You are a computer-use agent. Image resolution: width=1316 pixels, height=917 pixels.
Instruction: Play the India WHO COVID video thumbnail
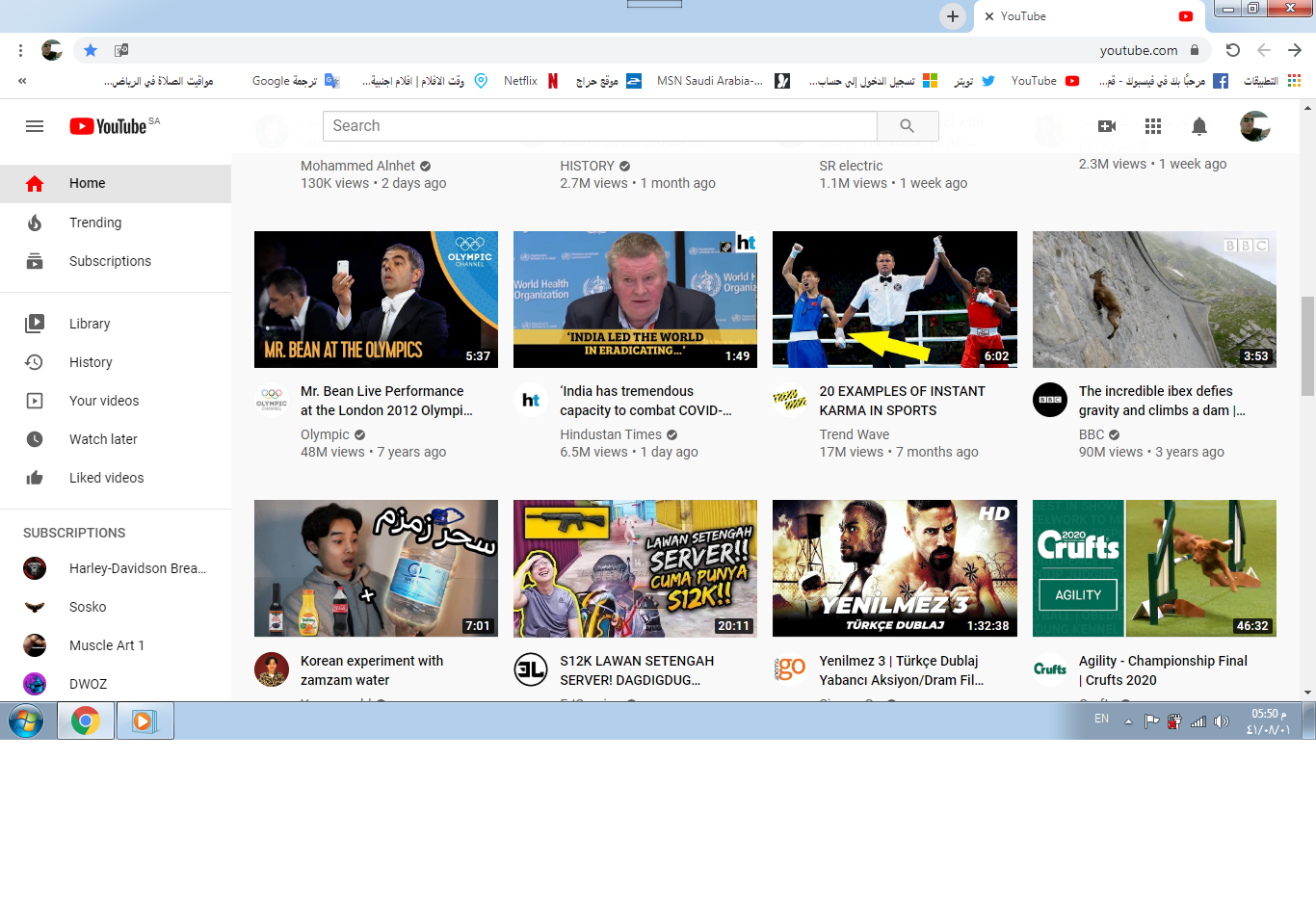click(x=635, y=300)
